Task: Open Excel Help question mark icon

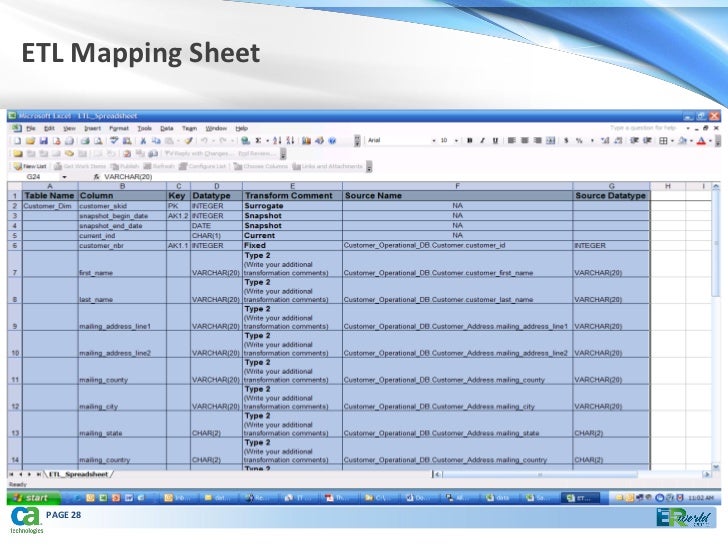Action: 332,141
